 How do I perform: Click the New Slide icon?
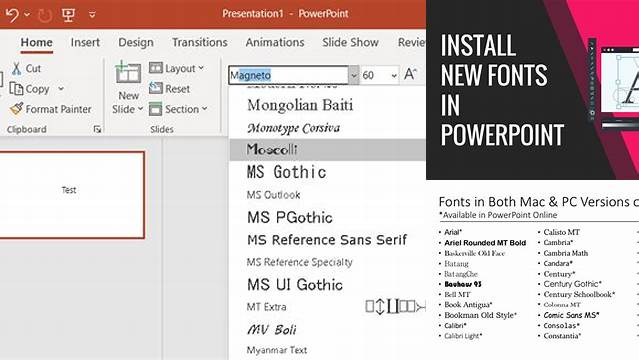[128, 72]
